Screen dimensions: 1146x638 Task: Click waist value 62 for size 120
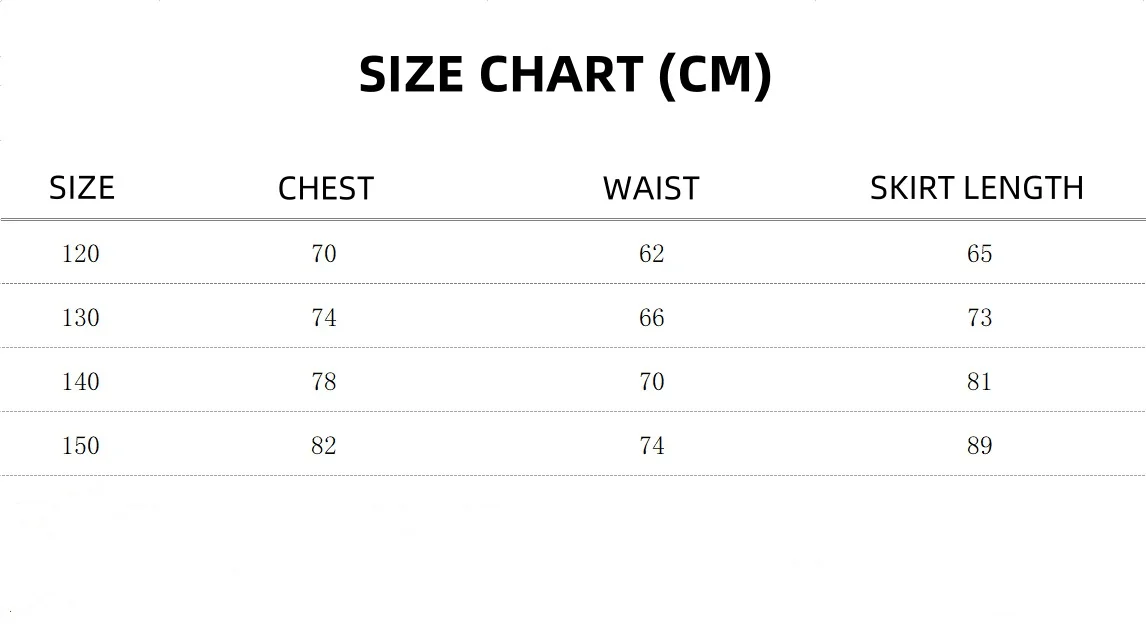652,254
